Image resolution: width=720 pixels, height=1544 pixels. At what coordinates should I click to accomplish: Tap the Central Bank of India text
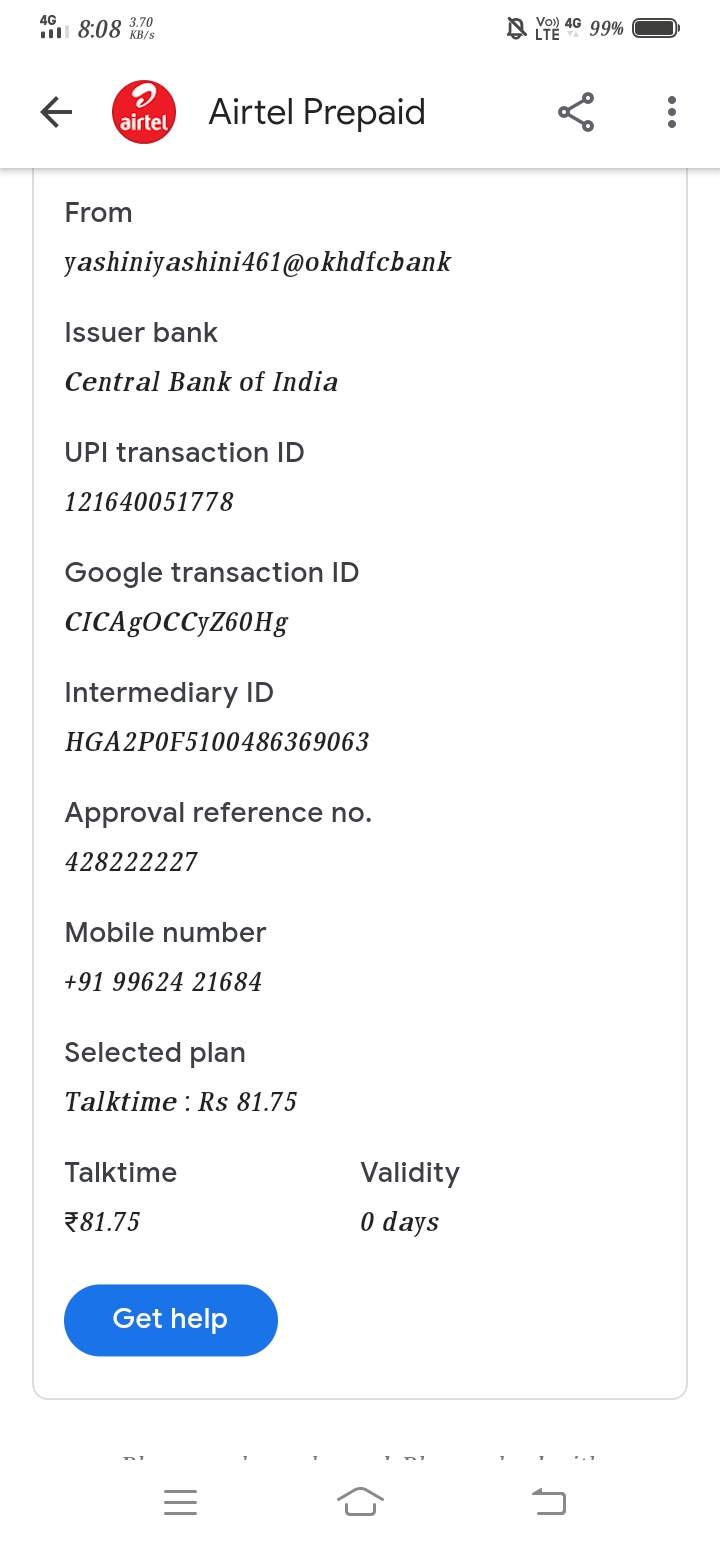click(201, 382)
